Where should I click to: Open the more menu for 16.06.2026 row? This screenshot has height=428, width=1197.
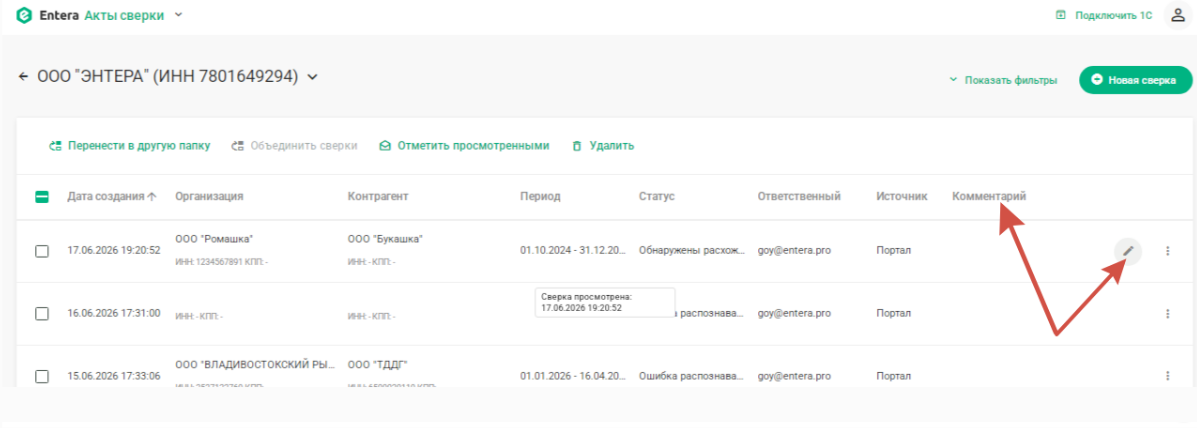pos(1167,313)
